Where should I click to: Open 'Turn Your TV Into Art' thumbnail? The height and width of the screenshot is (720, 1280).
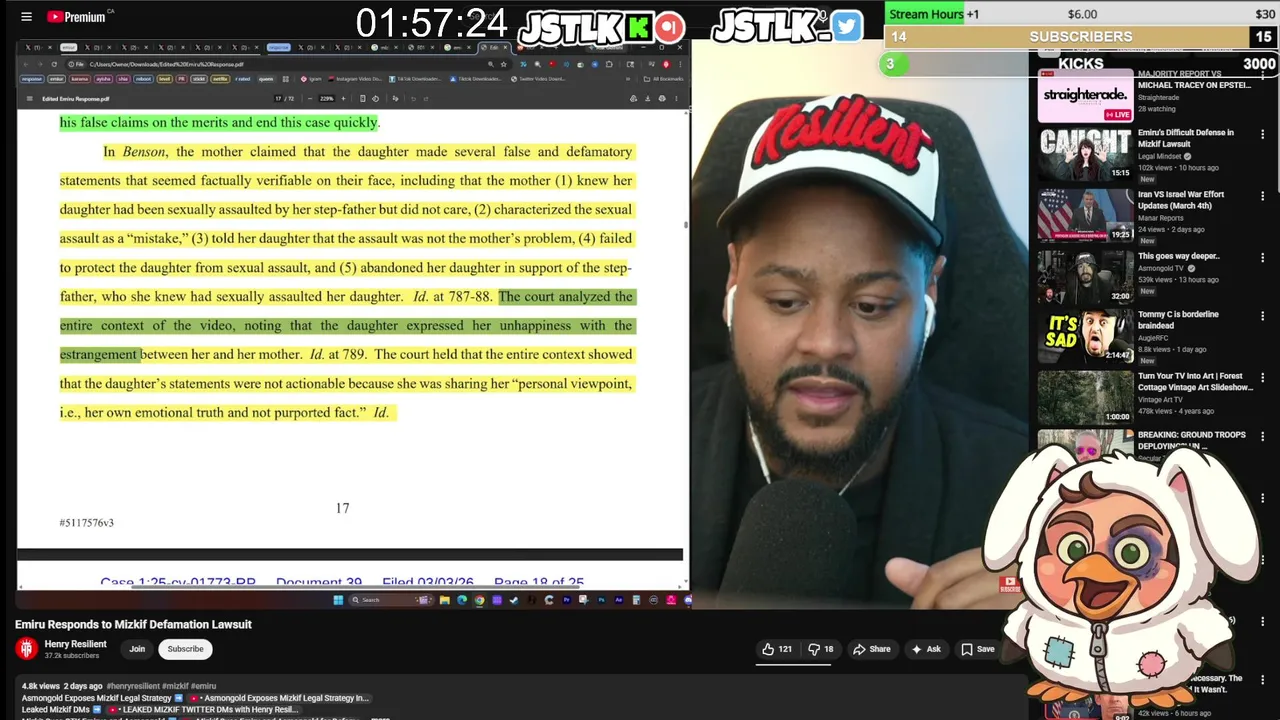(1085, 397)
